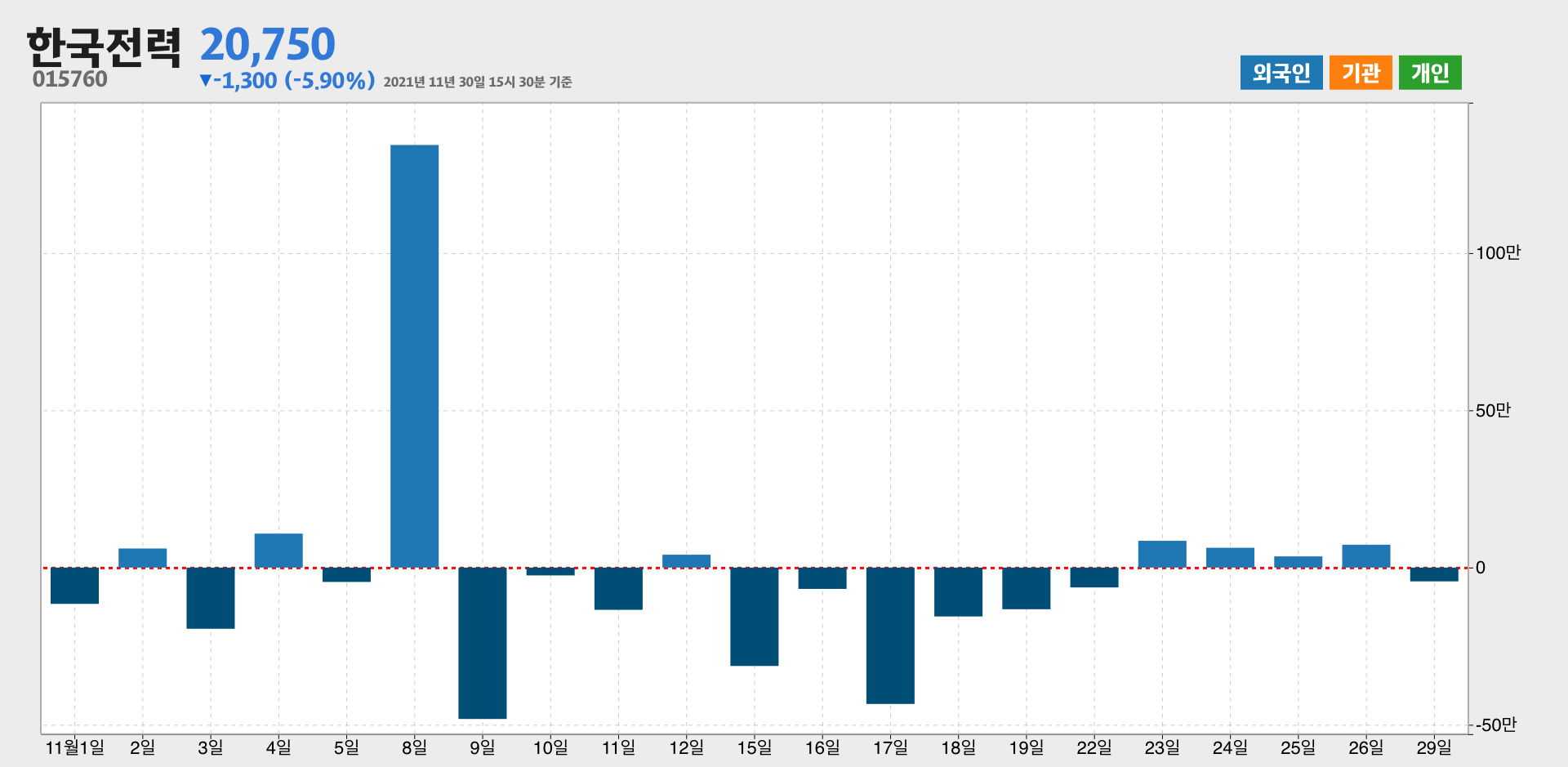Click the 0 y-axis label

pyautogui.click(x=1481, y=568)
